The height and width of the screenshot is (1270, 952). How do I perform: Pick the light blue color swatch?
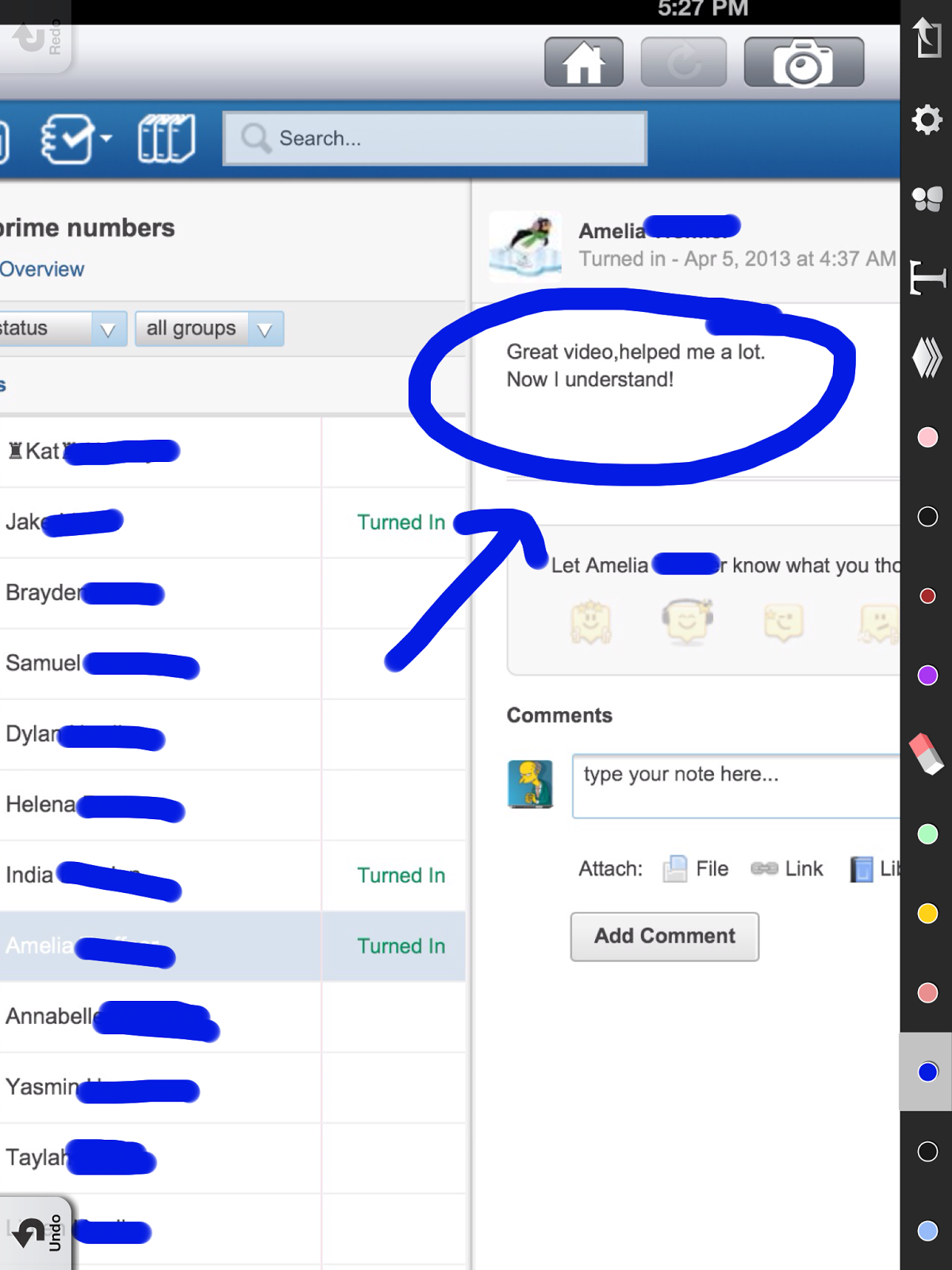pos(927,1231)
